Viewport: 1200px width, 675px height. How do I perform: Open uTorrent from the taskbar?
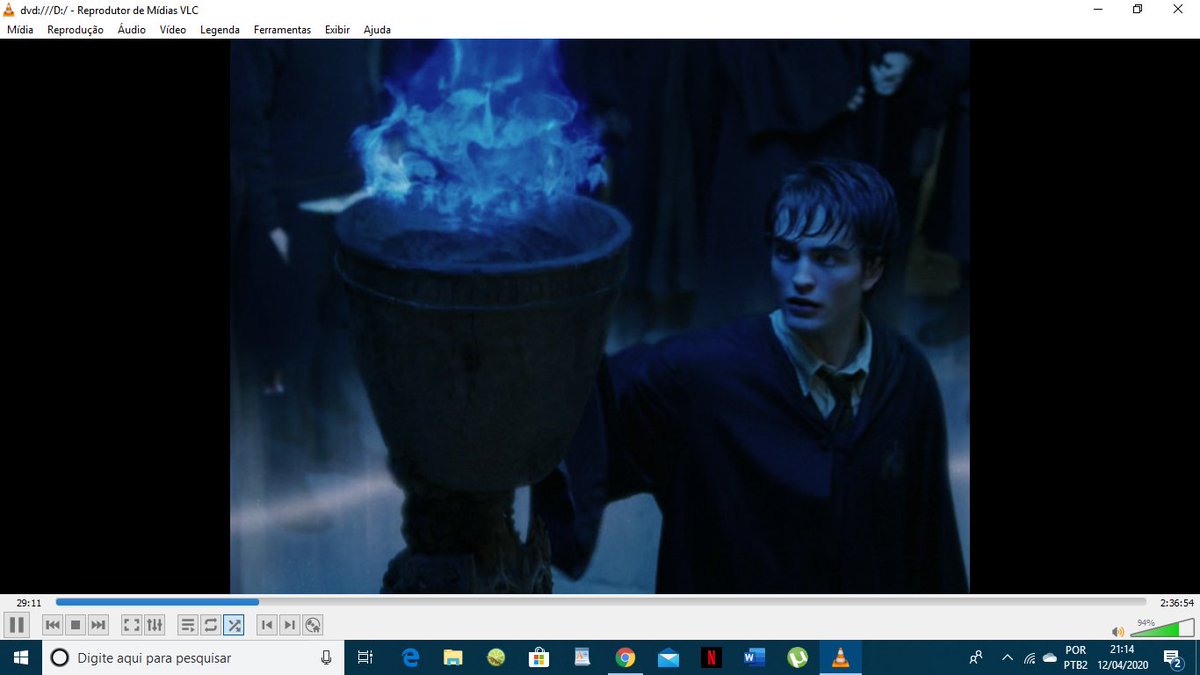(x=797, y=657)
